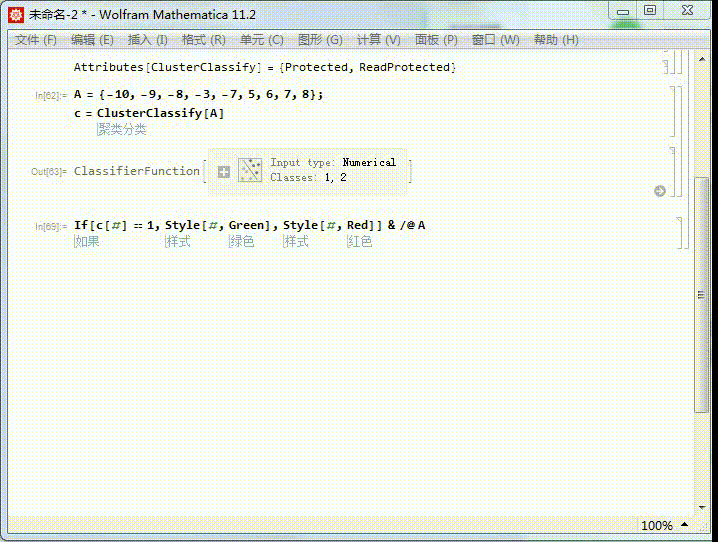Click the In[69]:= cell label

coord(51,227)
